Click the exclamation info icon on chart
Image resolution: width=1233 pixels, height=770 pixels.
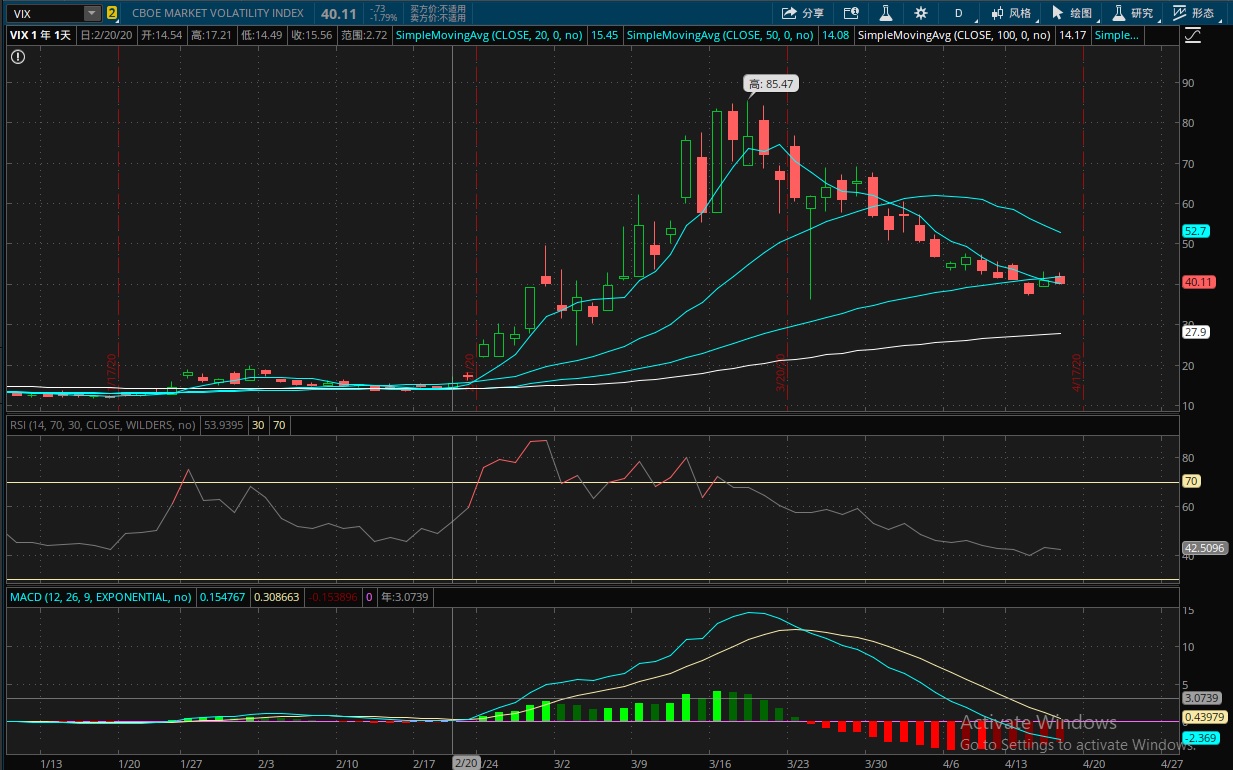pyautogui.click(x=17, y=57)
